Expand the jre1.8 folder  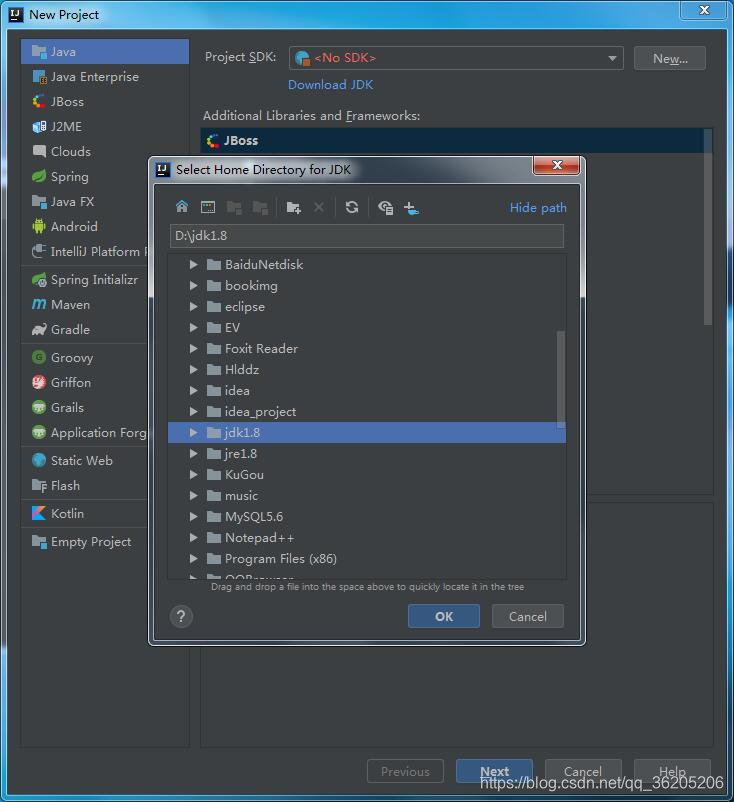coord(193,454)
